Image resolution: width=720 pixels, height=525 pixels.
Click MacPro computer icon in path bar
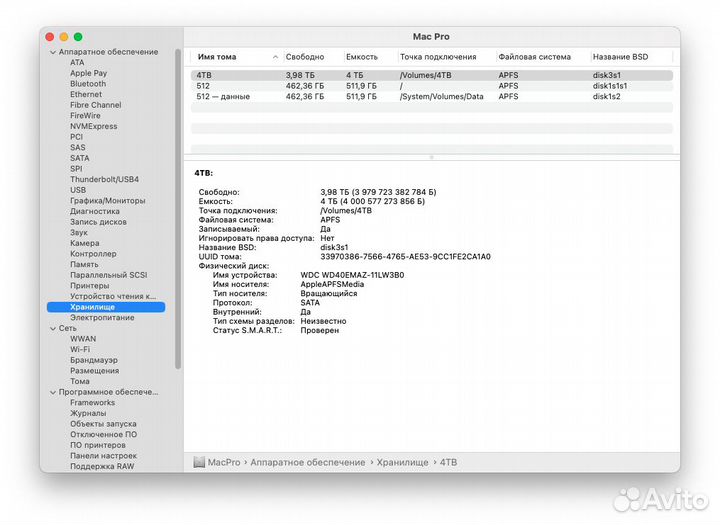tap(199, 463)
